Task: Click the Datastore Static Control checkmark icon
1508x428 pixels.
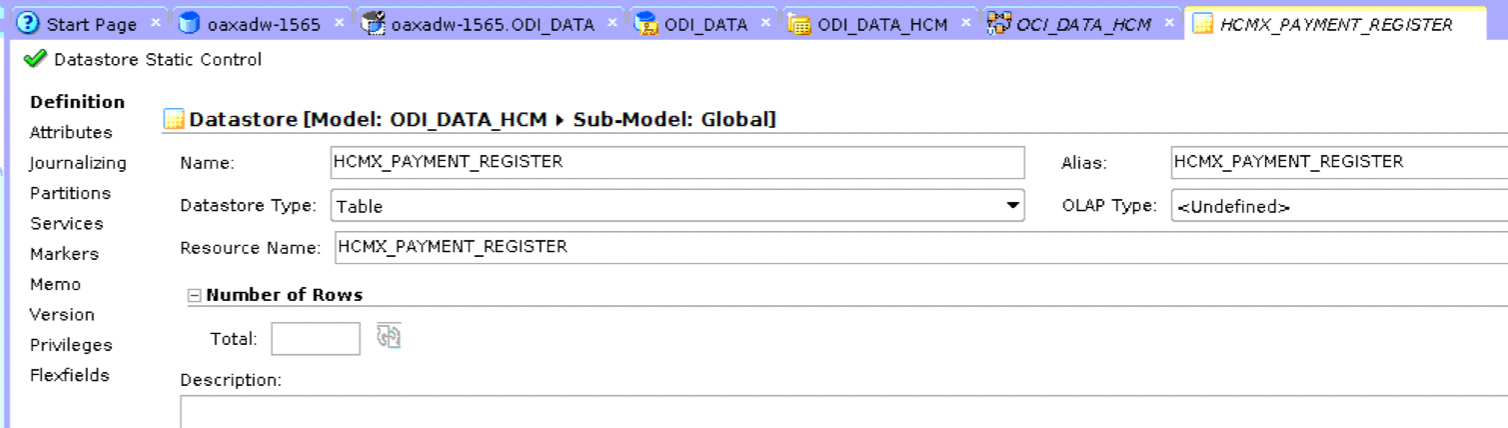Action: 35,59
